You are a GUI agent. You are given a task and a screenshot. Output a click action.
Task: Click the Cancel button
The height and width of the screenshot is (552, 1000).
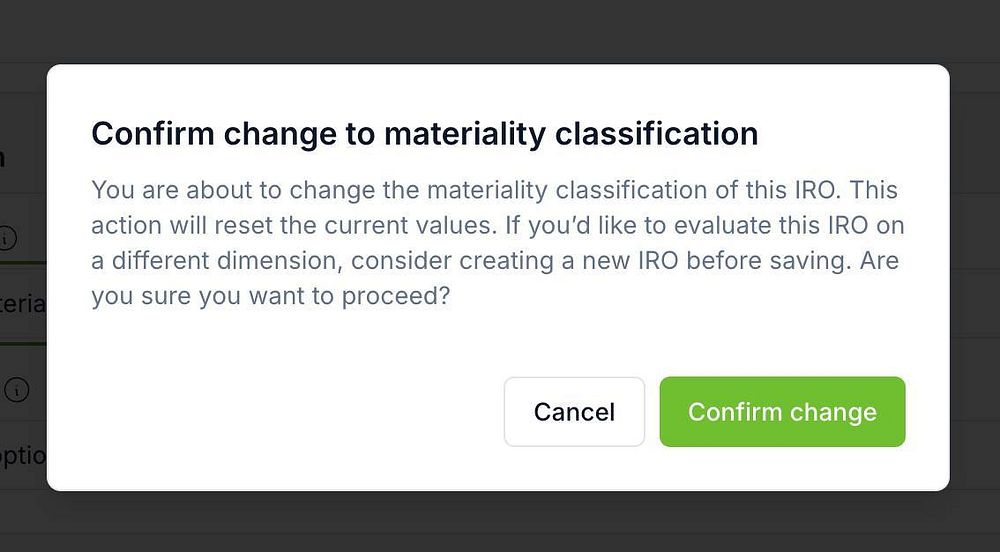(x=574, y=412)
